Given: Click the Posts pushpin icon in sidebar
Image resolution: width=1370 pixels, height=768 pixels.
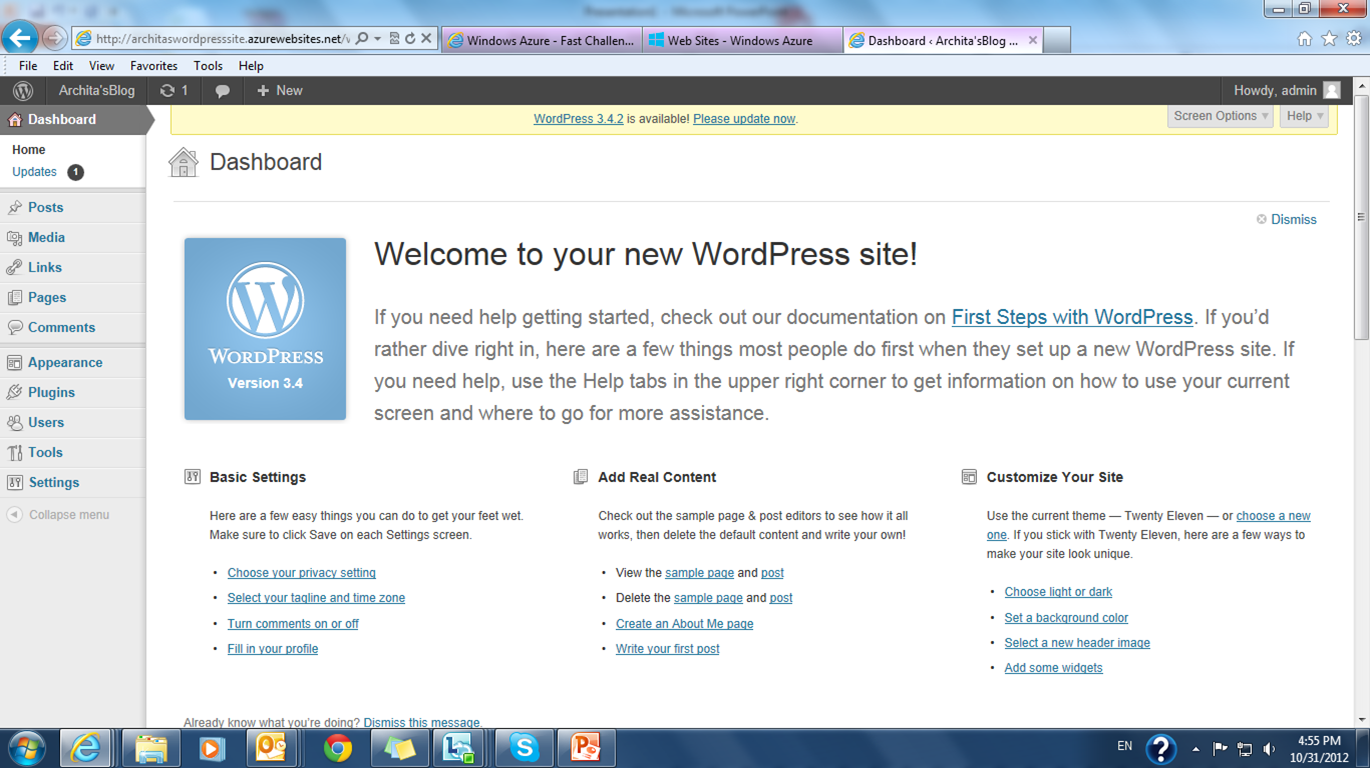Looking at the screenshot, I should pos(14,208).
